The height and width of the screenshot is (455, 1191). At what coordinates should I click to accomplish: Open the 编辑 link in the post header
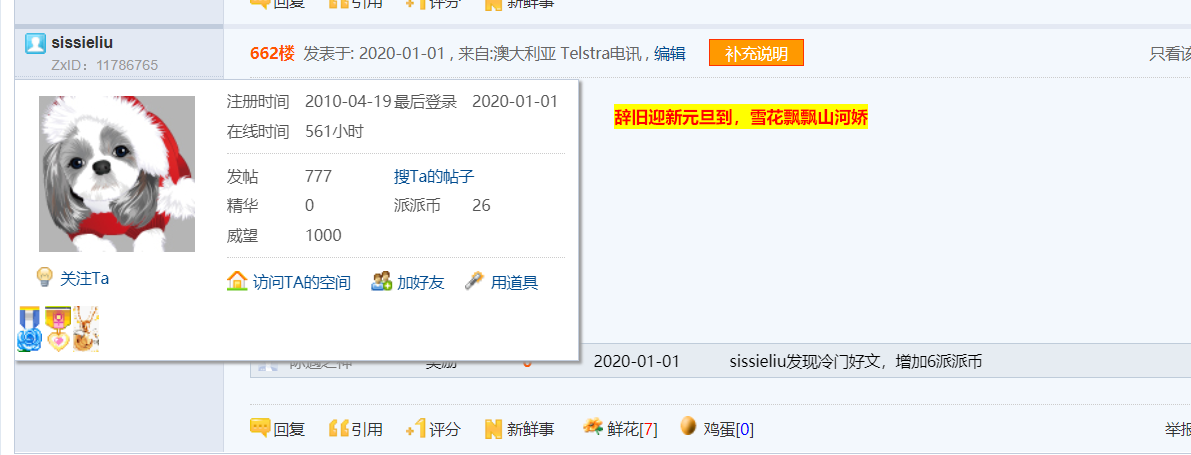669,53
